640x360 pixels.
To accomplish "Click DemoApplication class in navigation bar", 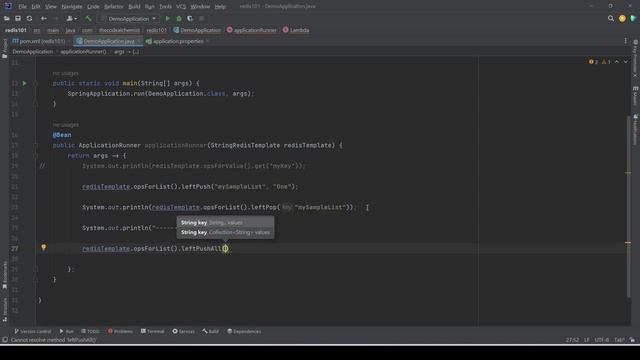I will (197, 30).
